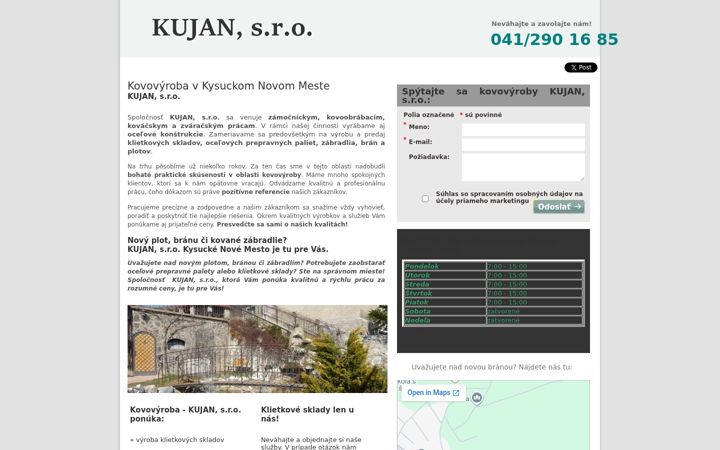Viewport: 720px width, 450px height.
Task: Click the embedded map area
Action: coord(493,415)
